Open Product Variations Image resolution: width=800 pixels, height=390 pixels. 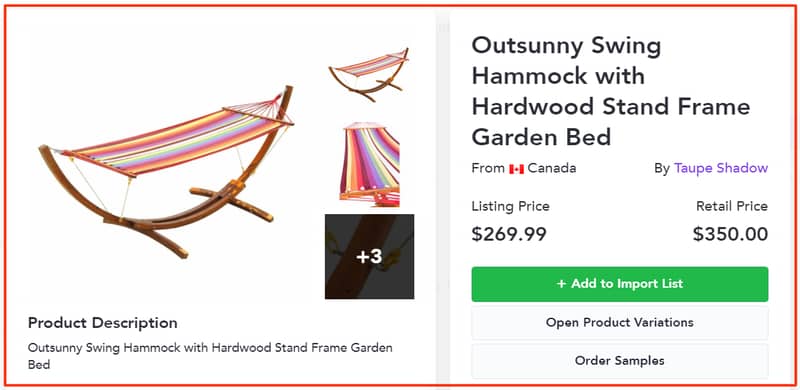[619, 323]
